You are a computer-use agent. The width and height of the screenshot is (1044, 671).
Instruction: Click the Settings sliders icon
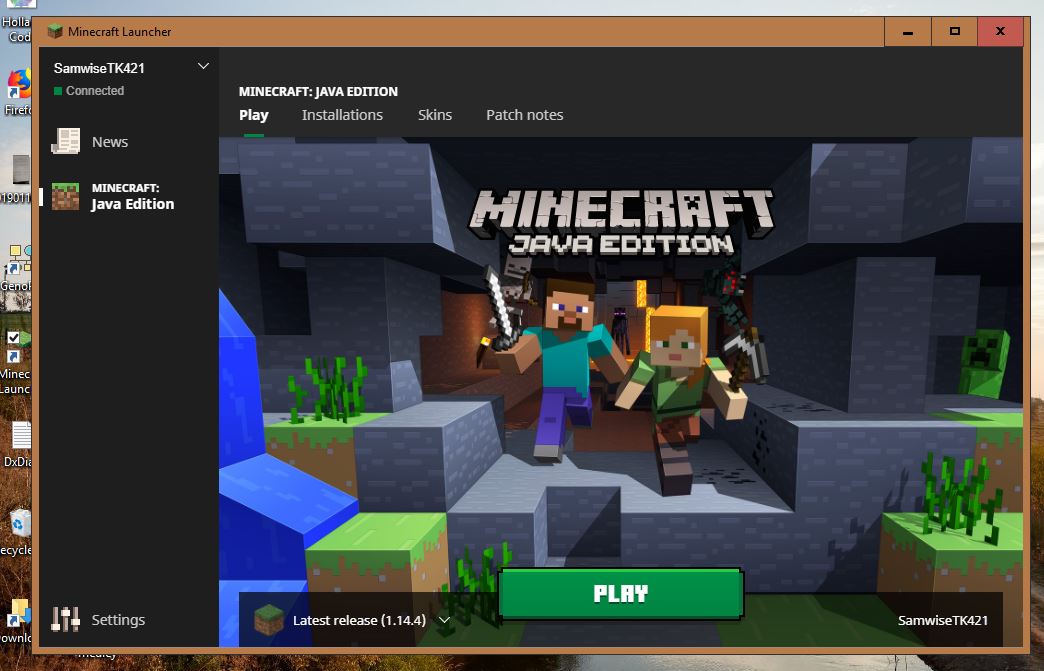point(65,620)
